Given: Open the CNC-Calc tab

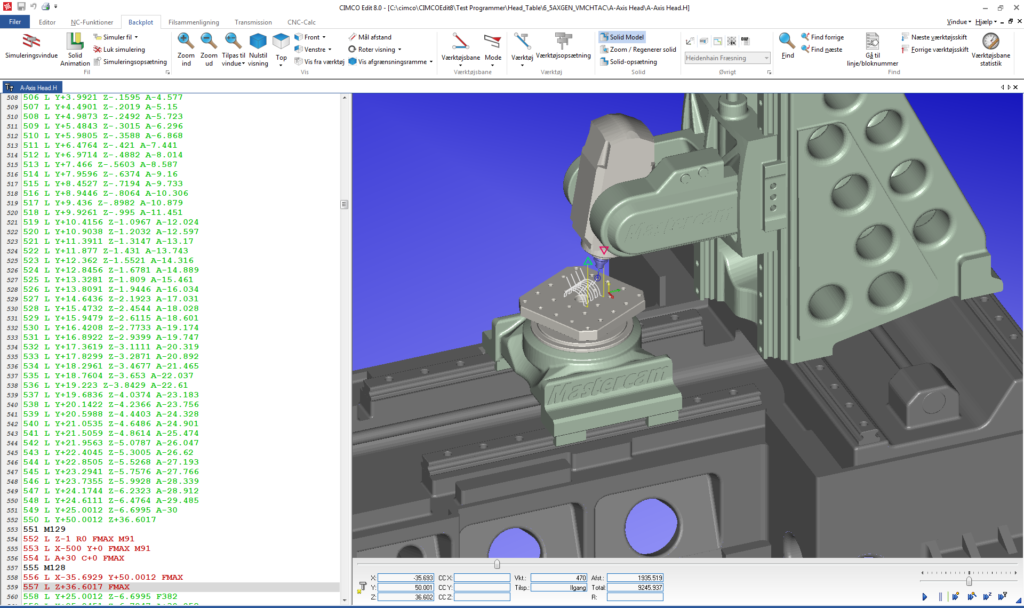Looking at the screenshot, I should [x=301, y=22].
